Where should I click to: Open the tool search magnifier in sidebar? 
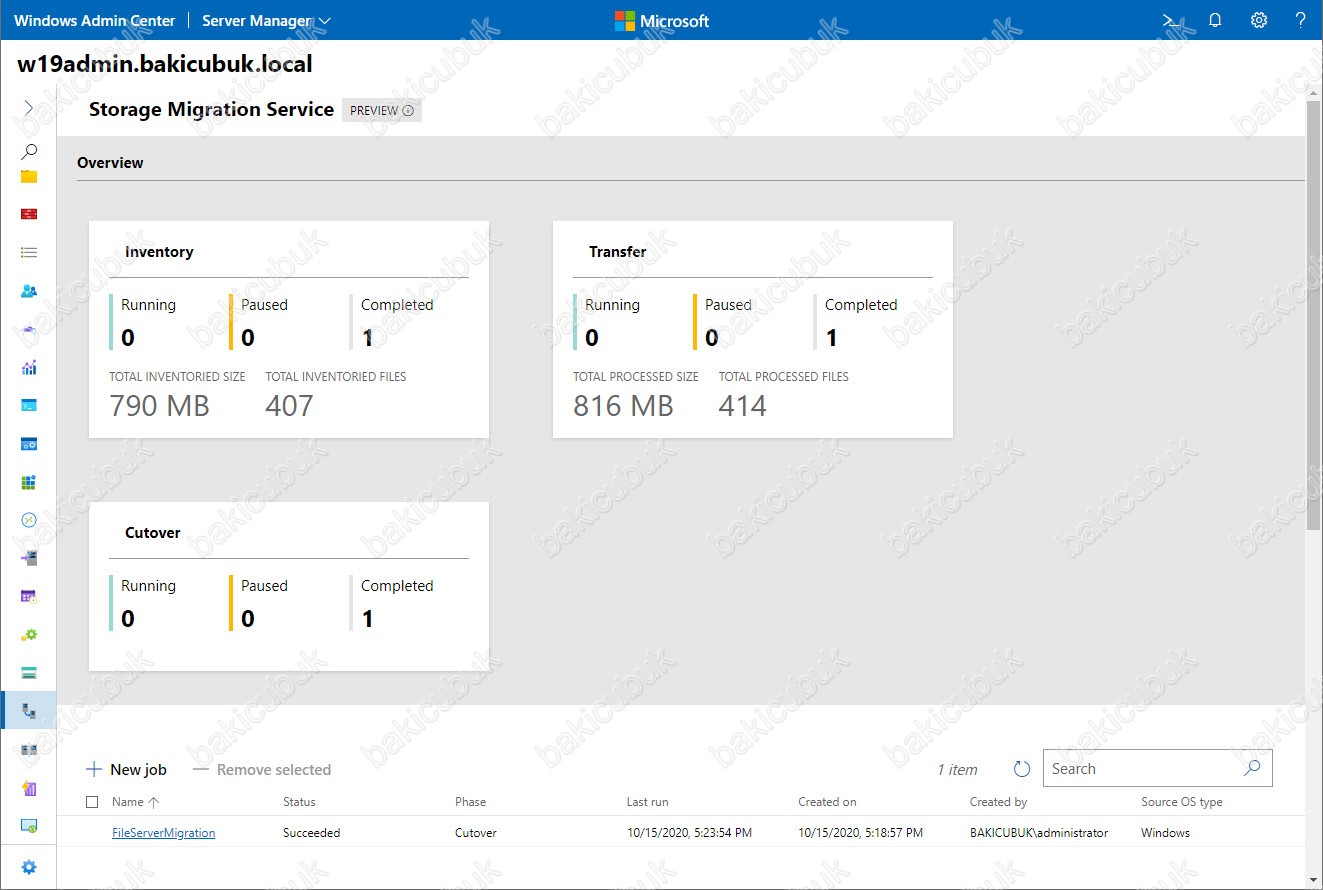(29, 152)
